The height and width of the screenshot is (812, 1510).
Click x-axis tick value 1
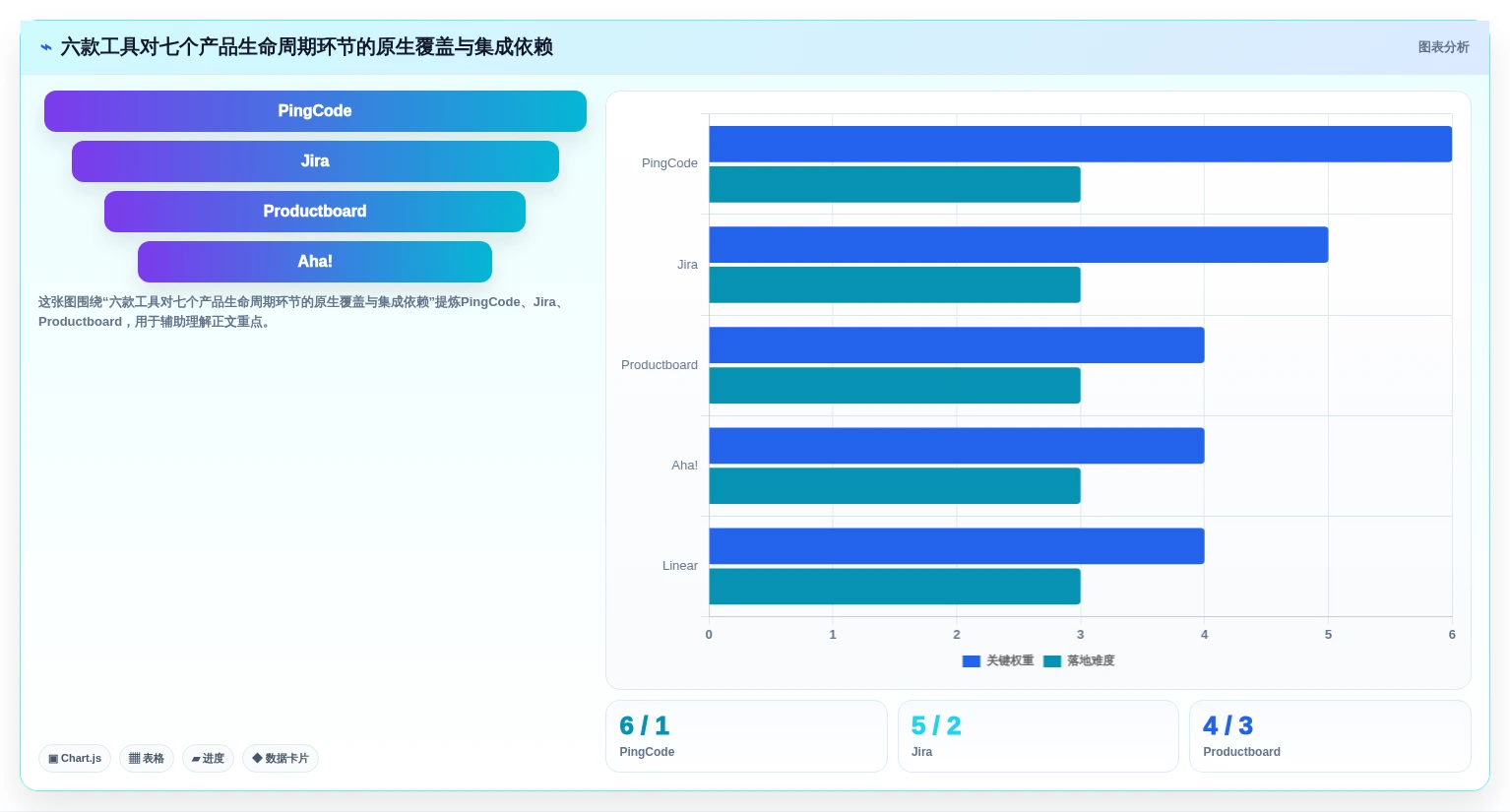click(833, 635)
